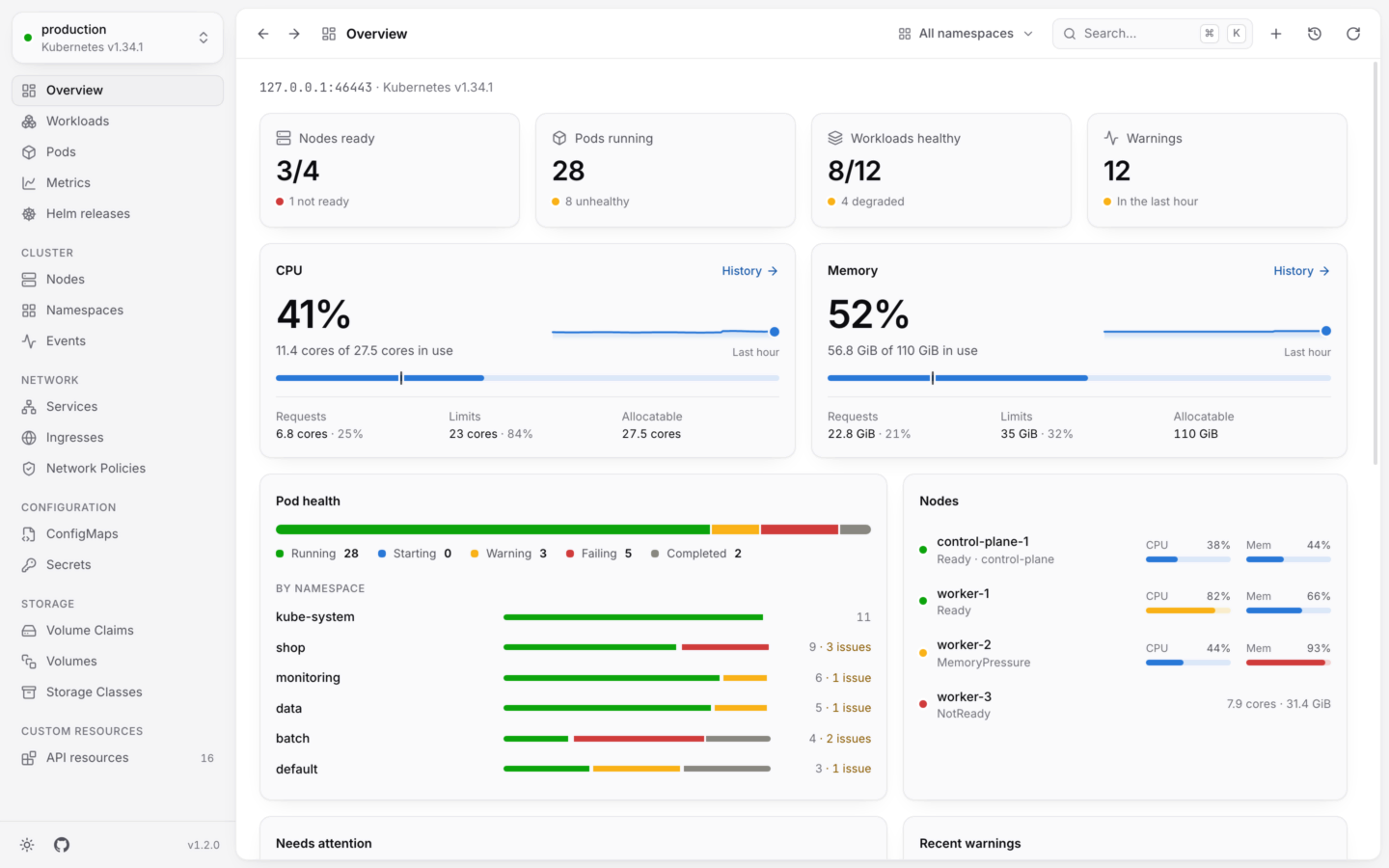
Task: Click the forward navigation arrow
Action: 294,34
